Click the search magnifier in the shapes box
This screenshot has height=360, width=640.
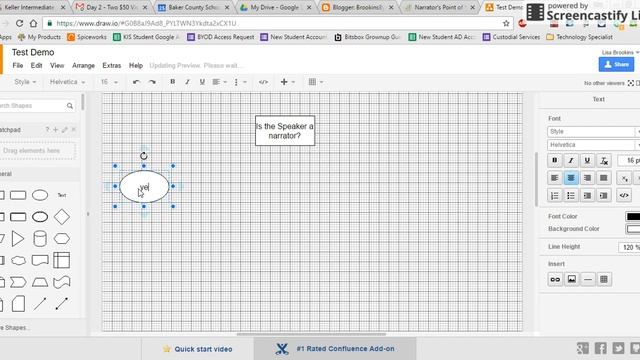click(70, 106)
